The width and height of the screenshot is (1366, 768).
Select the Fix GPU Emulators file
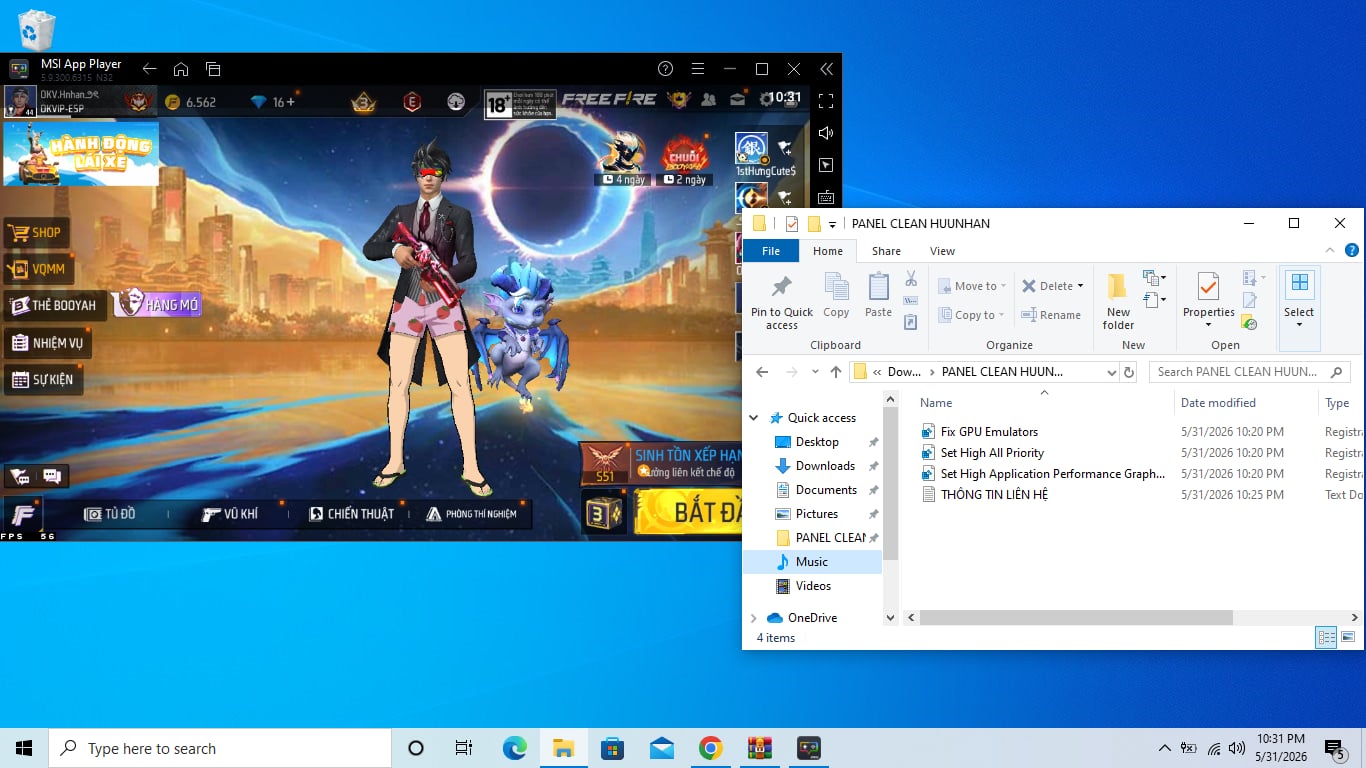tap(989, 432)
